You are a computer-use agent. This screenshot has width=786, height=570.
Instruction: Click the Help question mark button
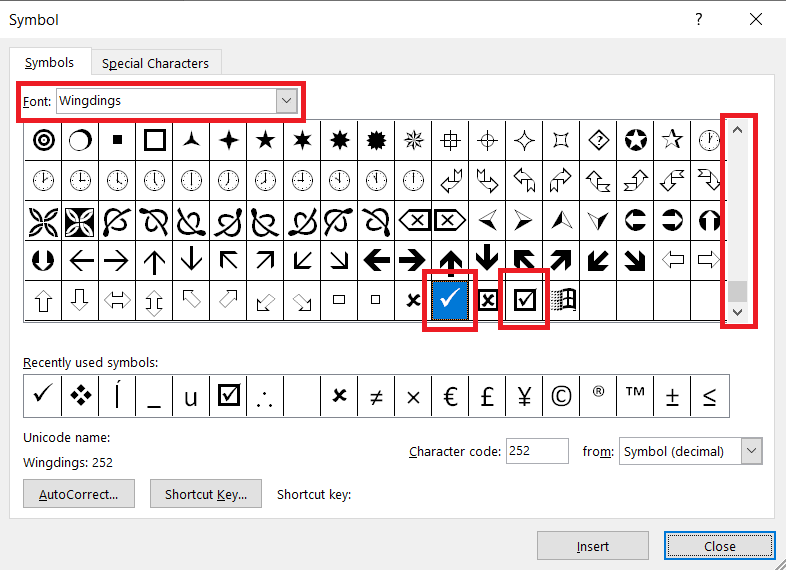point(699,20)
